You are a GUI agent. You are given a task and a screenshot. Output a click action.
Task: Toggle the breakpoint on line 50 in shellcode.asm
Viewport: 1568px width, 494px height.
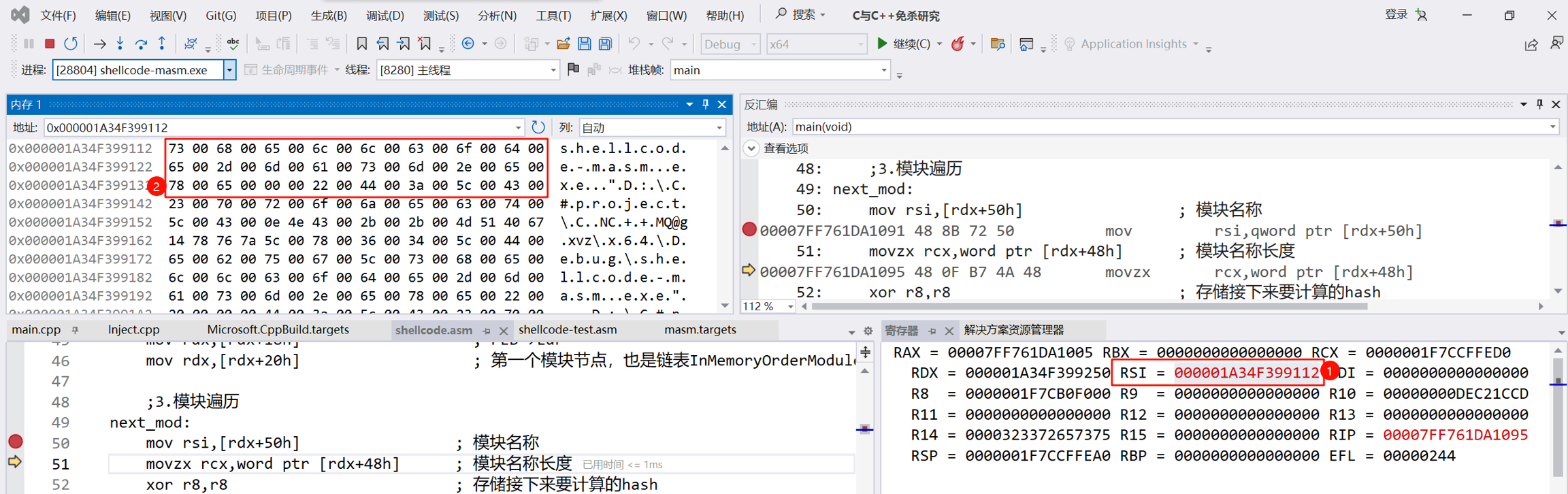(x=15, y=442)
